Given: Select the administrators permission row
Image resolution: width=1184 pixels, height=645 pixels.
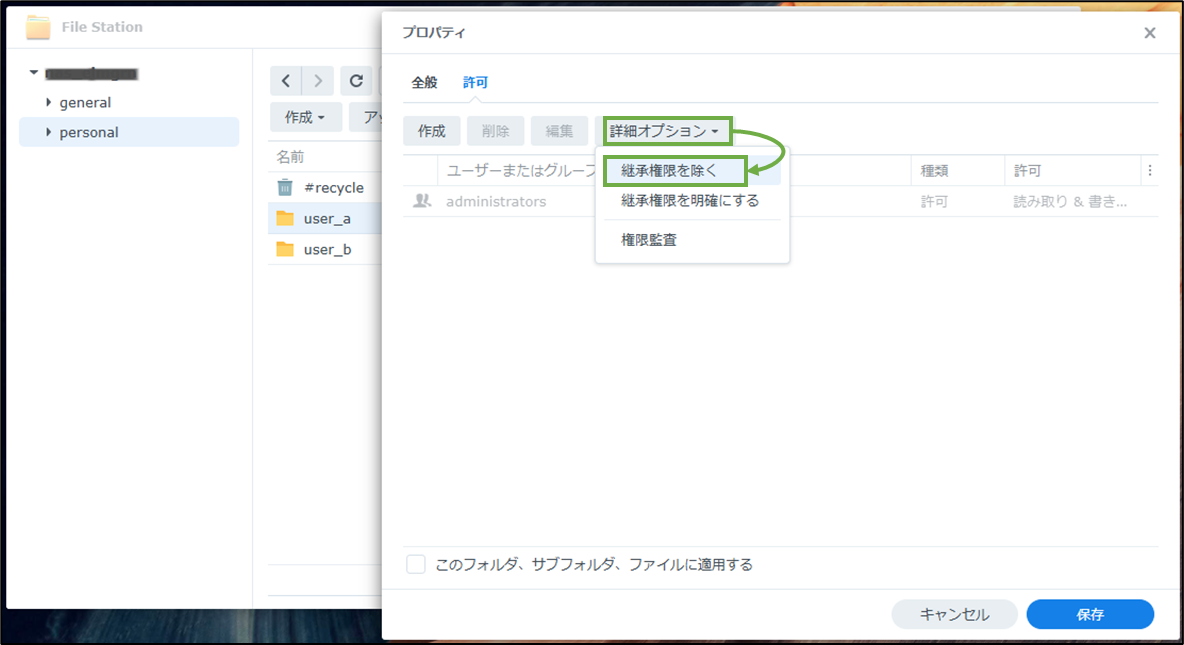Looking at the screenshot, I should pos(780,202).
